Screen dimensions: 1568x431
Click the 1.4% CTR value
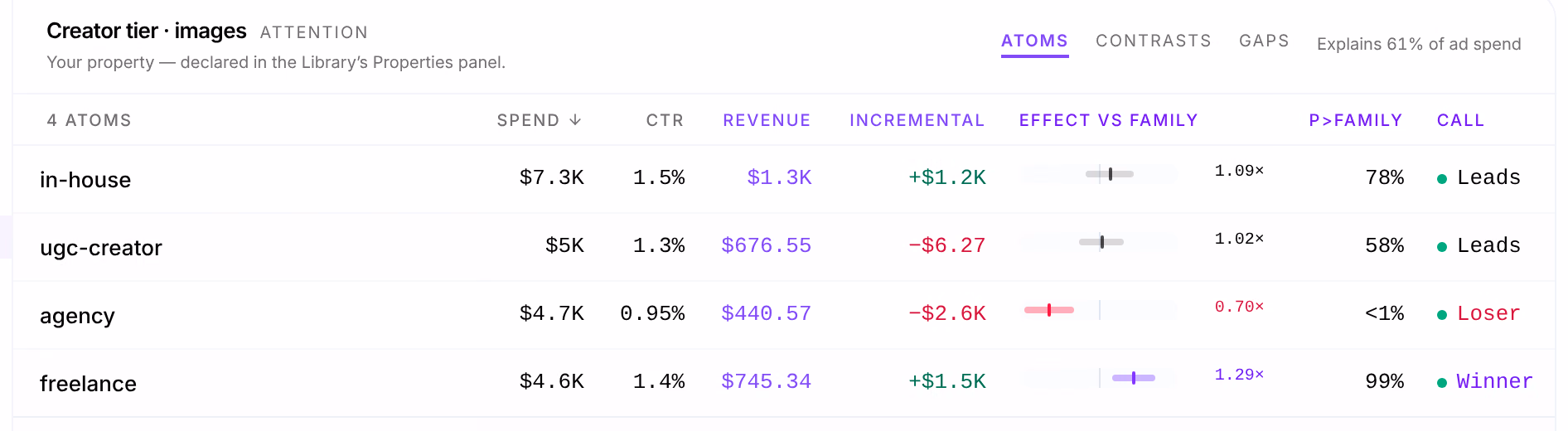659,381
